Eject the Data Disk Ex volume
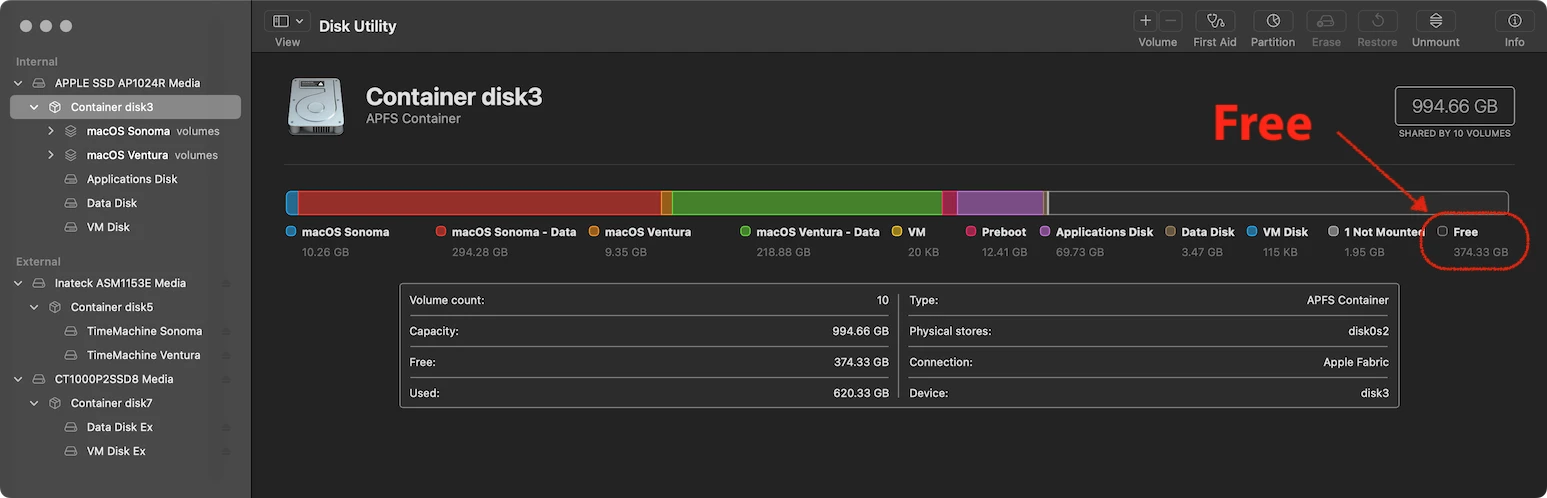Image resolution: width=1547 pixels, height=498 pixels. click(x=226, y=427)
